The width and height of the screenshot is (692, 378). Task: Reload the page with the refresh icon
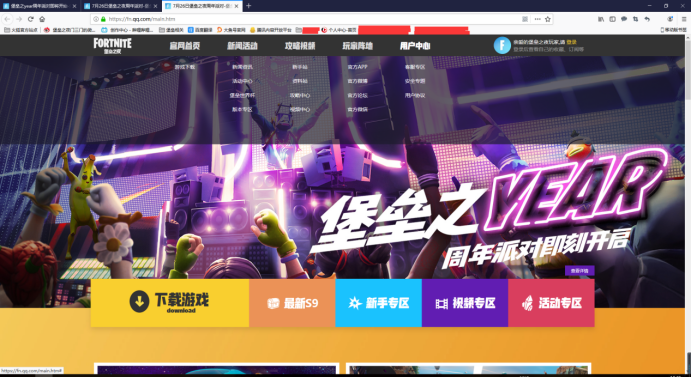tap(30, 19)
